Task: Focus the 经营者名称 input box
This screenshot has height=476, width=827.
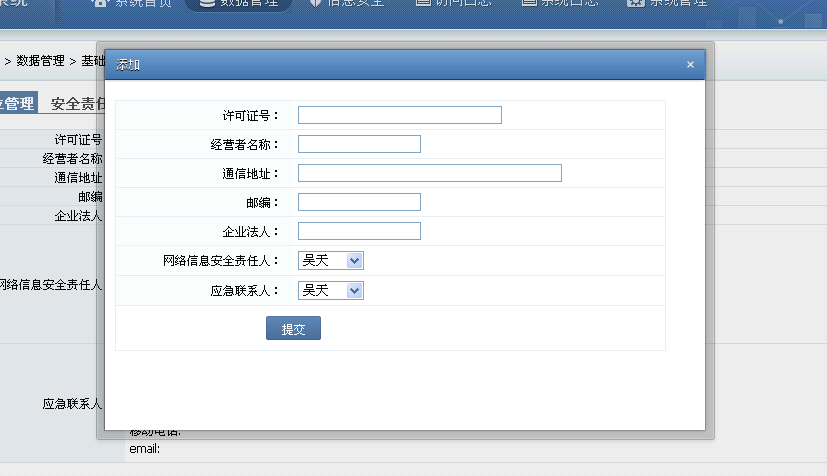Action: point(359,144)
